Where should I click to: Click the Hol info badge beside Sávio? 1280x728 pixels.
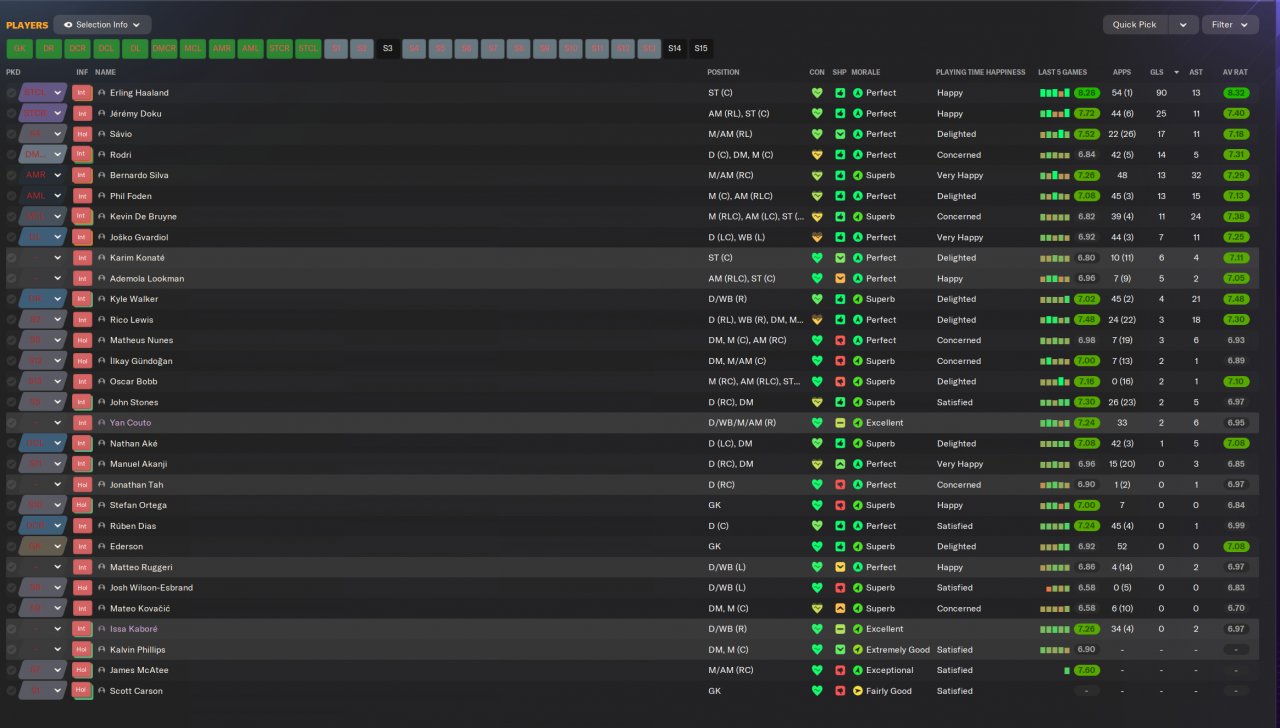[82, 134]
